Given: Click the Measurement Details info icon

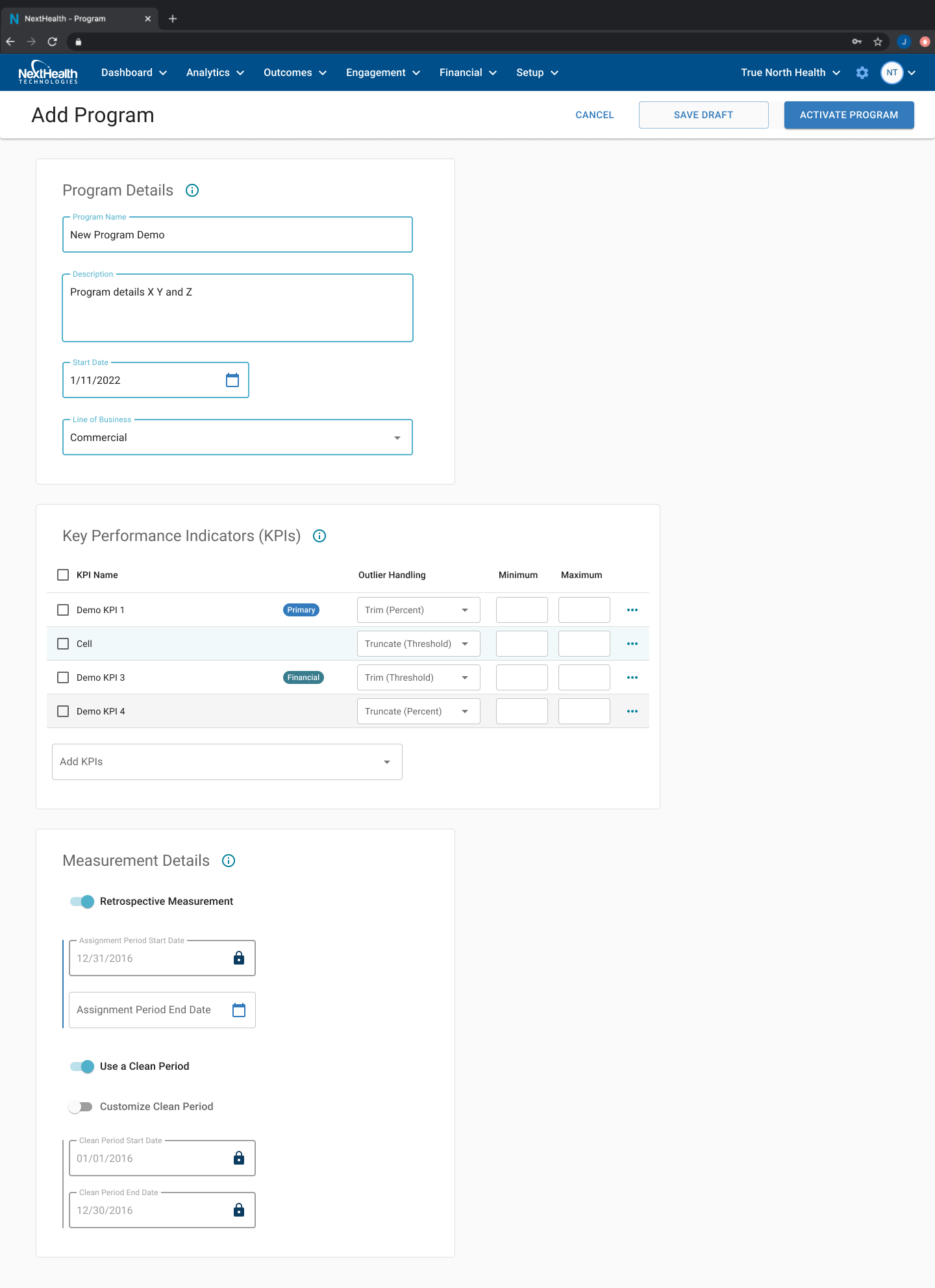Looking at the screenshot, I should coord(229,861).
